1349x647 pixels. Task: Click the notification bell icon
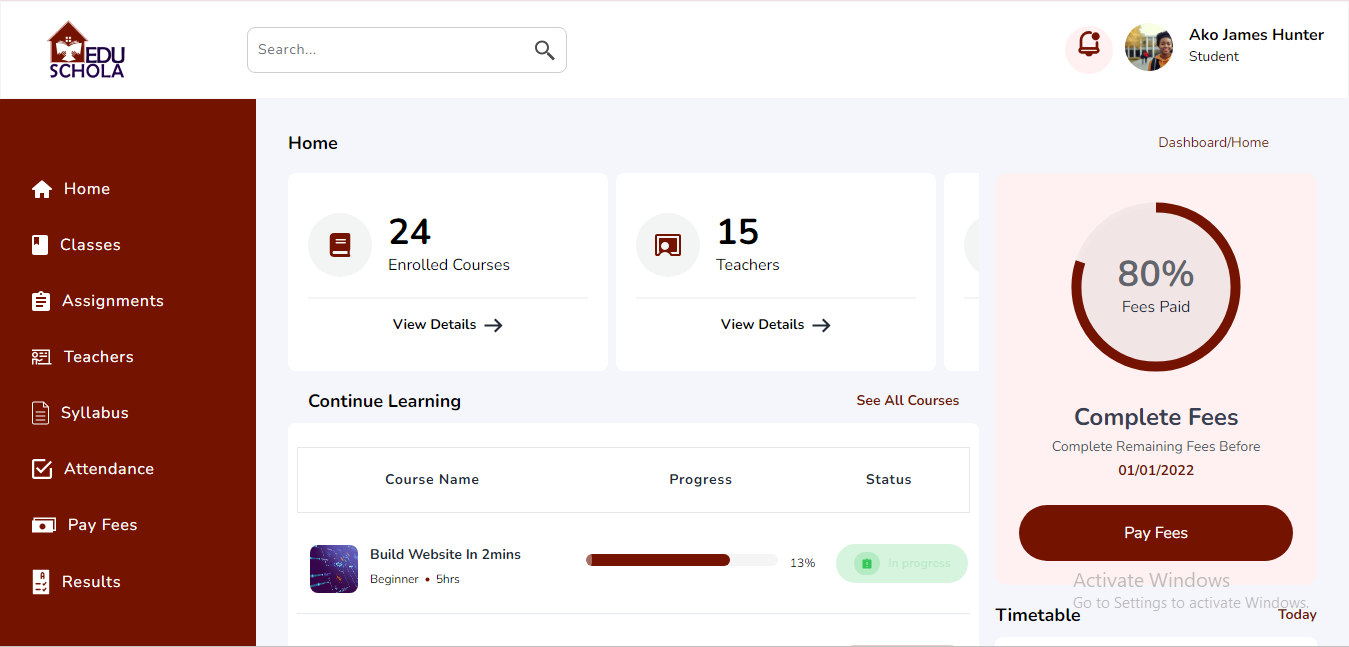[1089, 47]
